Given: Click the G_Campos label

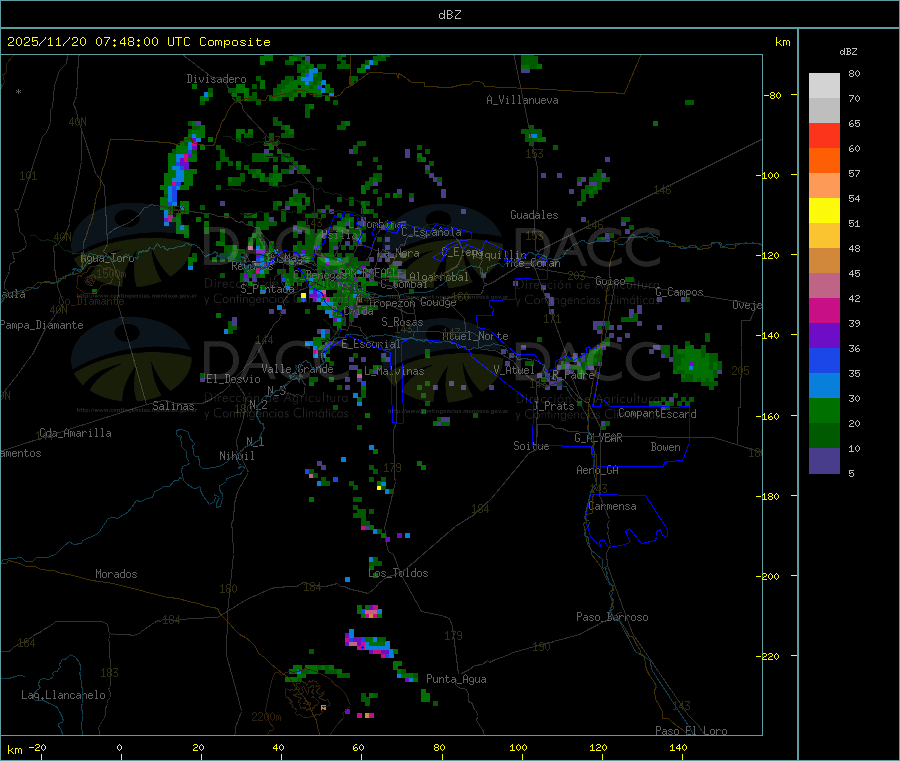Looking at the screenshot, I should click(679, 292).
